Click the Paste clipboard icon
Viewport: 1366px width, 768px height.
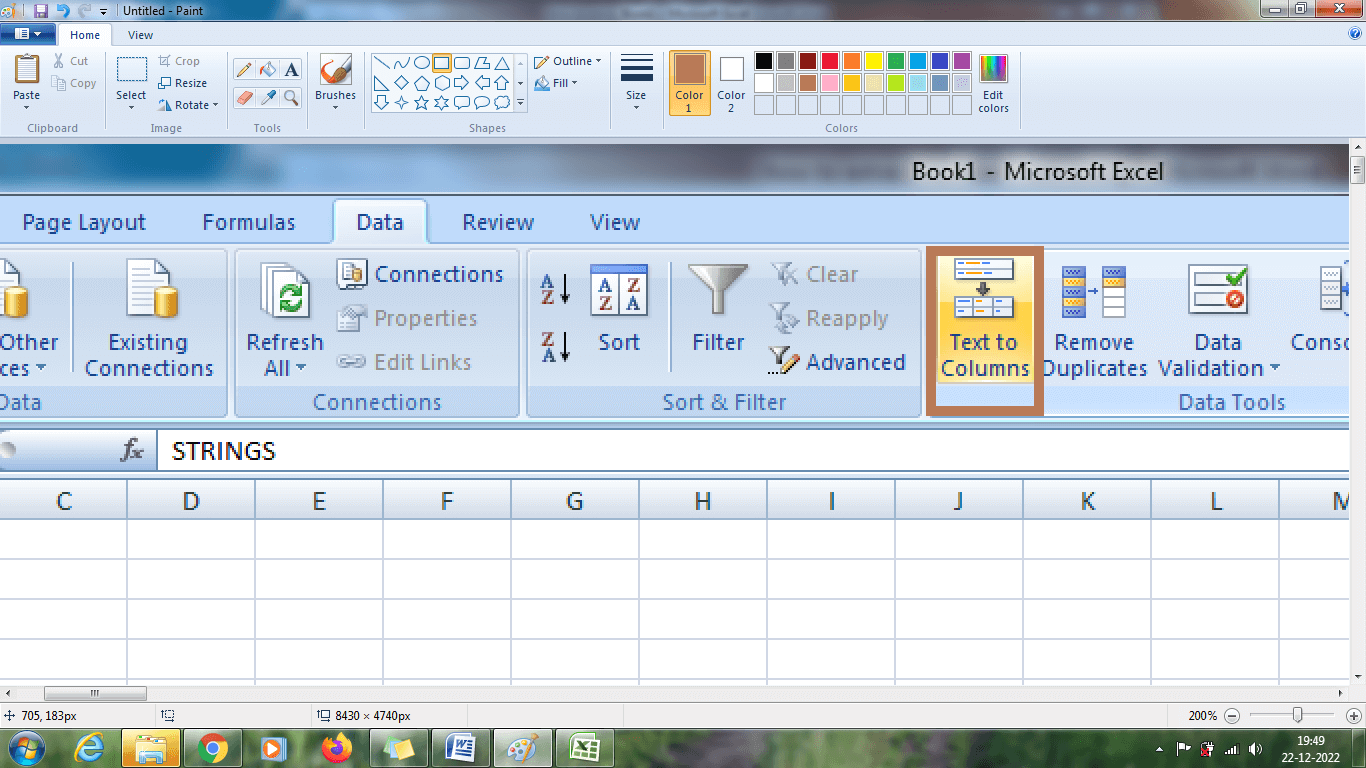(27, 70)
